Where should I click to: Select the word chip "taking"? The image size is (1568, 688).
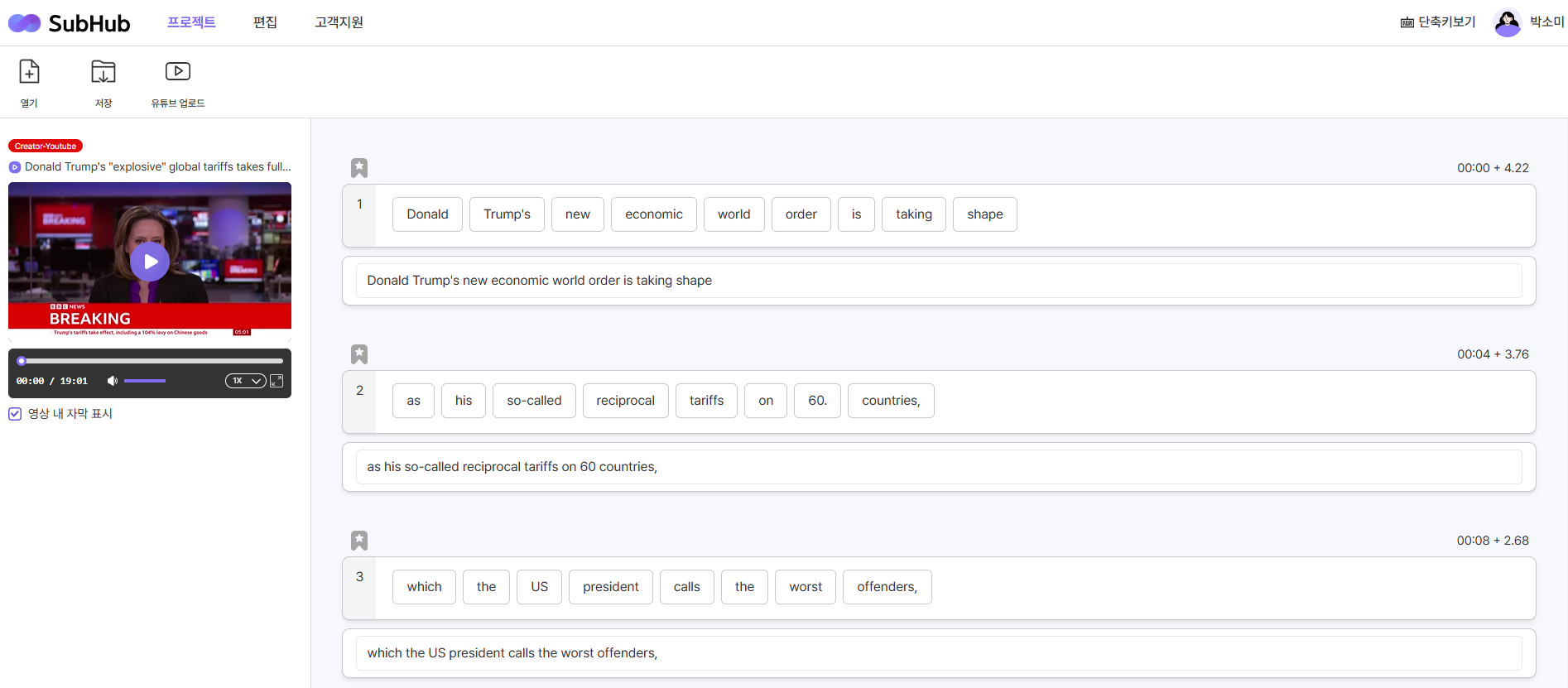click(x=914, y=214)
